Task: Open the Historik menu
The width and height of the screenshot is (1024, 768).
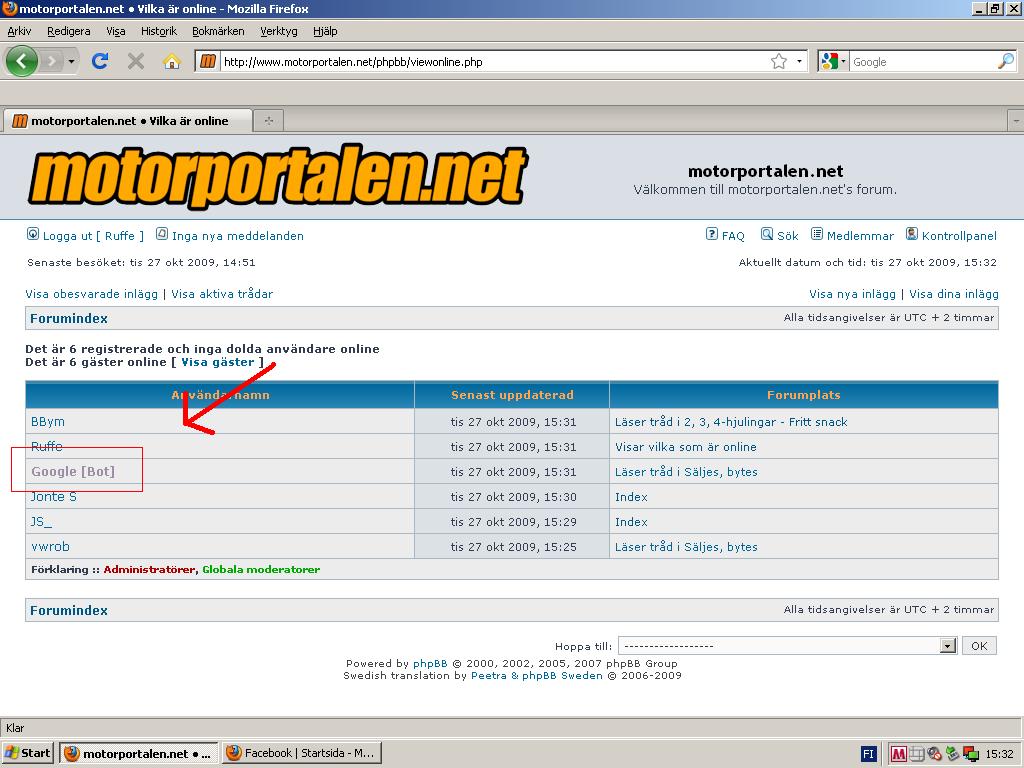Action: point(159,31)
